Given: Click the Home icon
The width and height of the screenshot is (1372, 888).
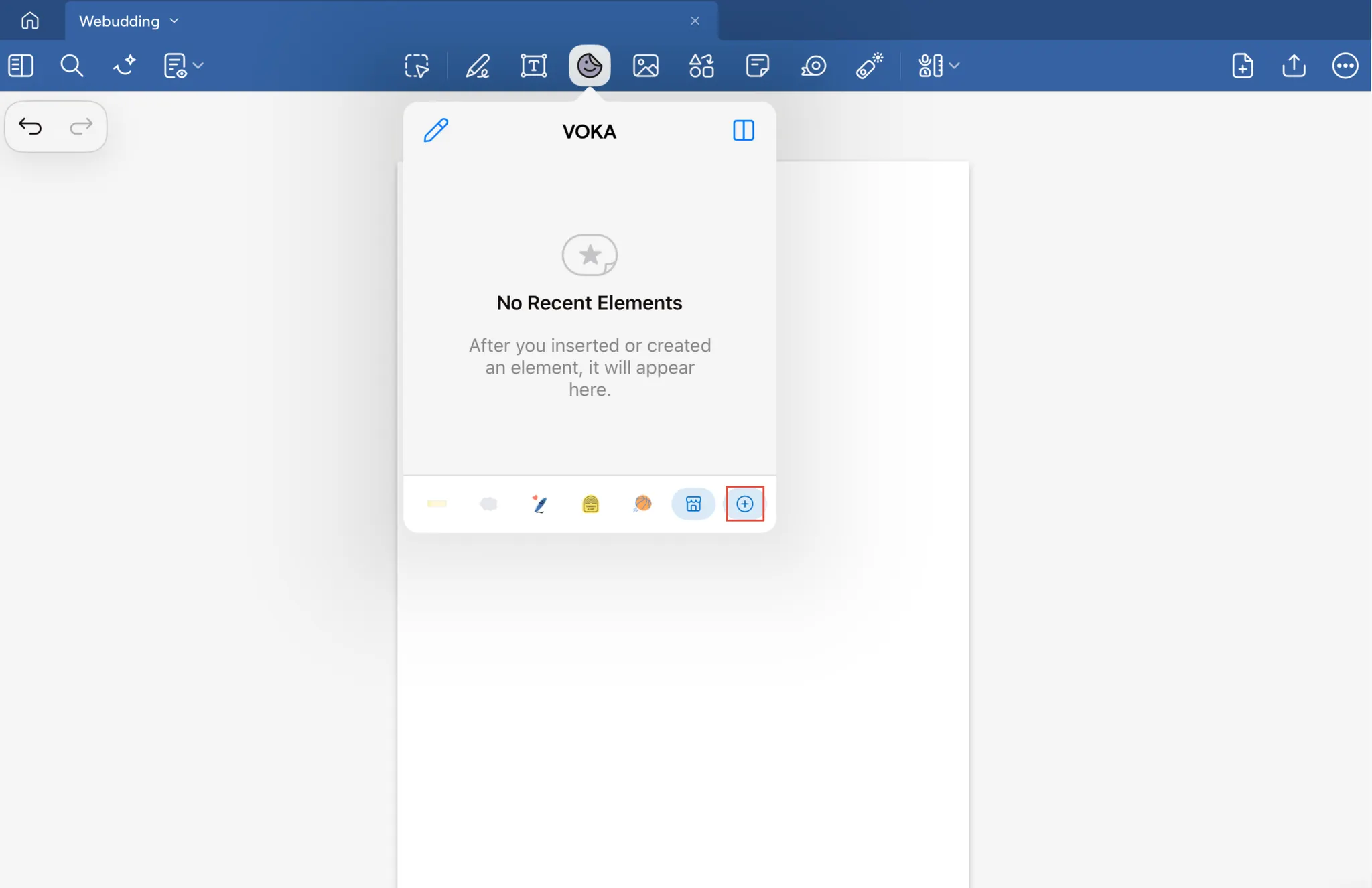Looking at the screenshot, I should tap(29, 21).
